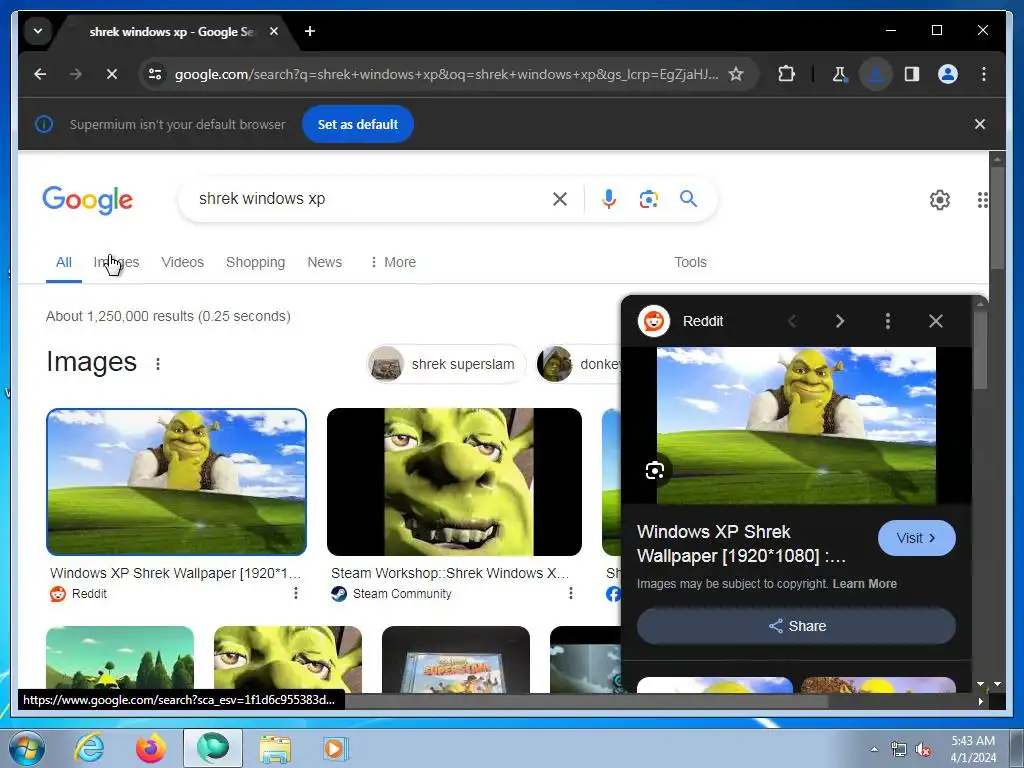Open Shrek Superslam game case thumbnail
Screen dimensions: 1024x768
tap(456, 660)
